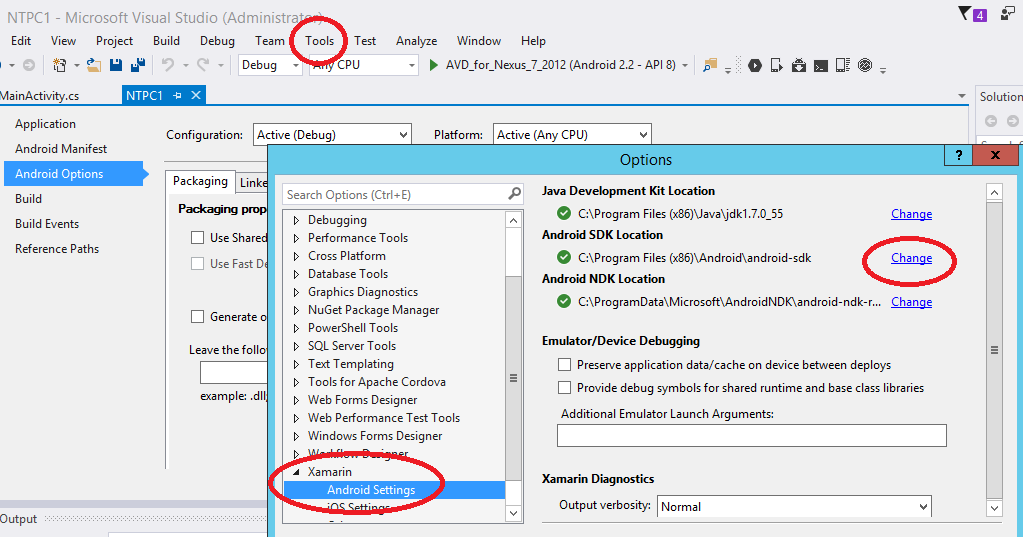Screen dimensions: 1023x537
Task: Click search magnifier in Search Options box
Action: click(515, 194)
